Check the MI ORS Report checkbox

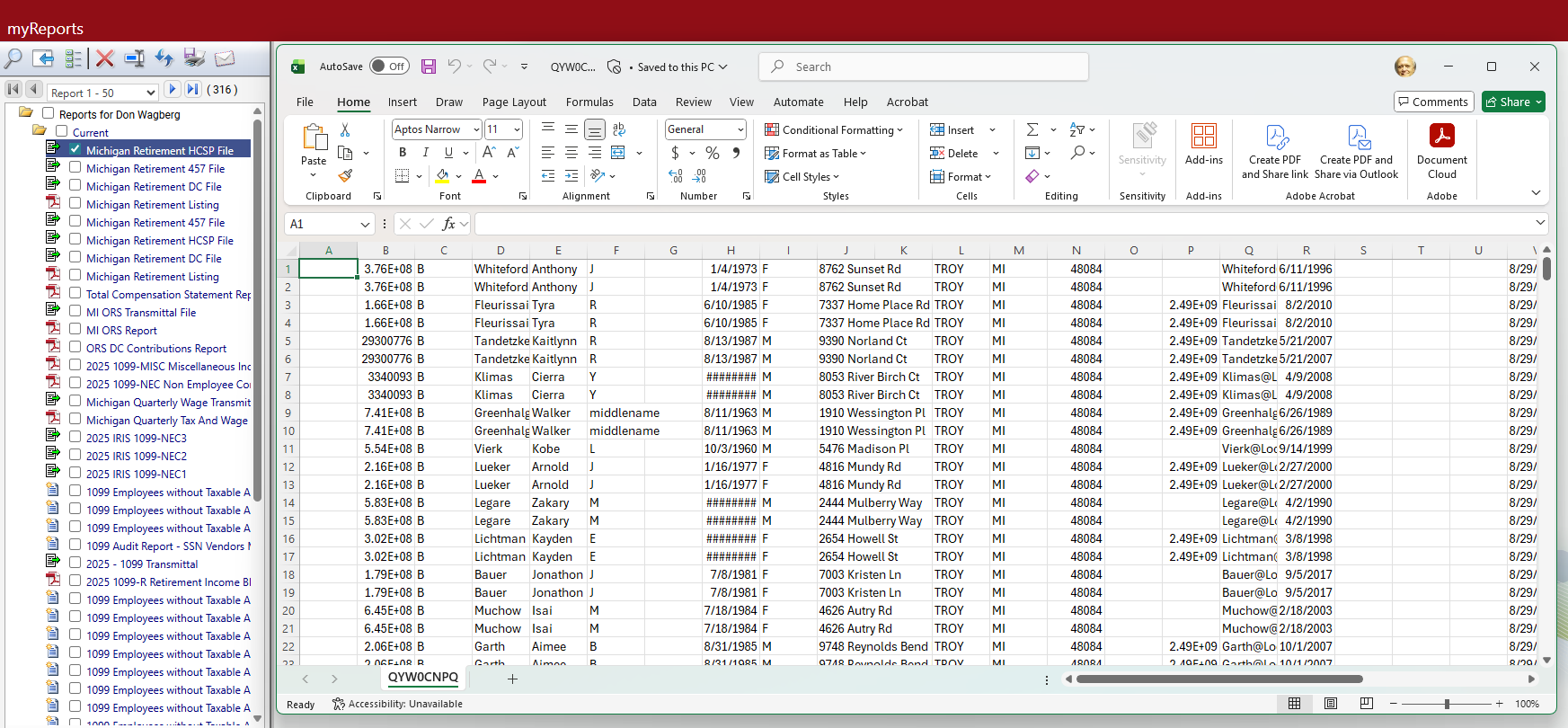(75, 329)
